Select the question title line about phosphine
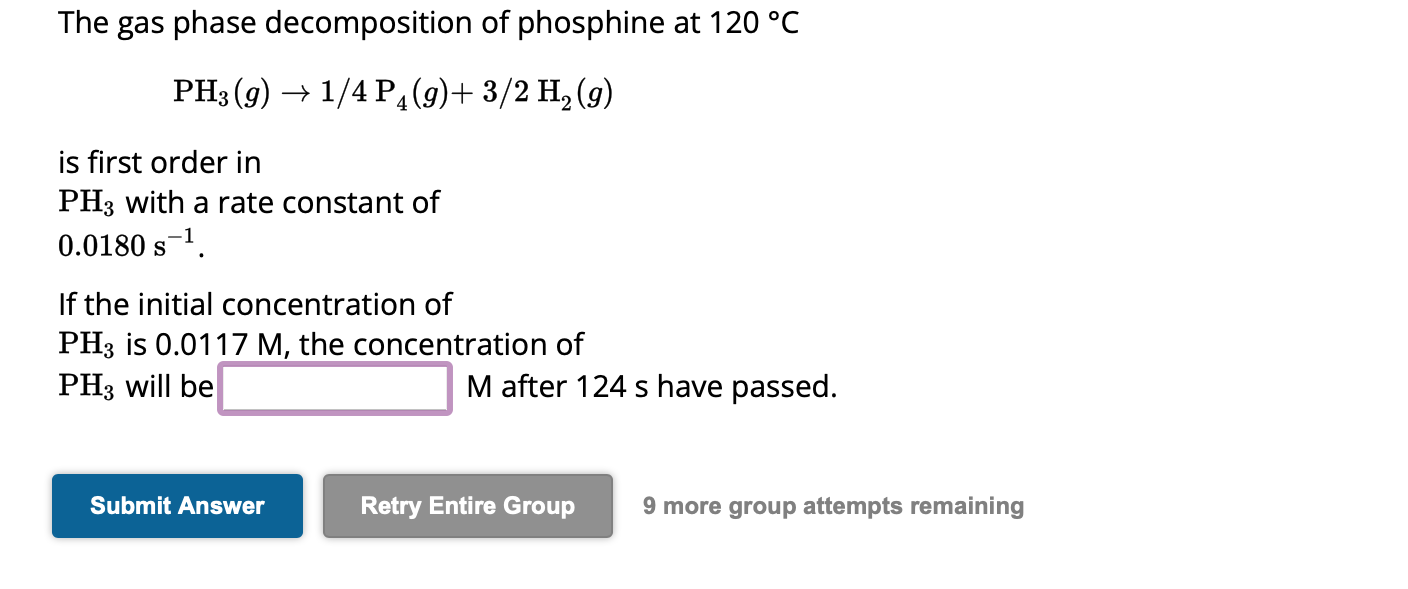The height and width of the screenshot is (589, 1408). (x=428, y=22)
